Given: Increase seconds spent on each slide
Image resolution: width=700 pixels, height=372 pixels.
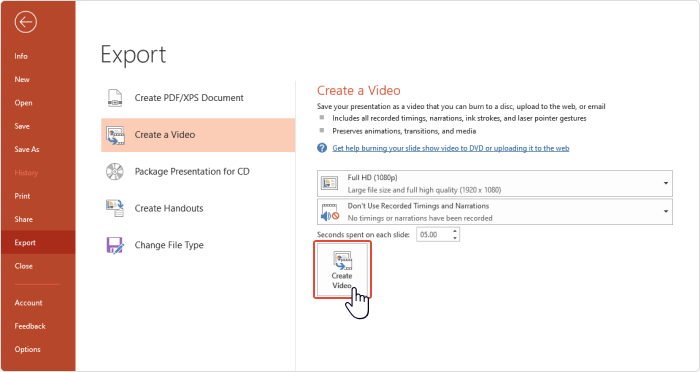Looking at the screenshot, I should click(455, 231).
